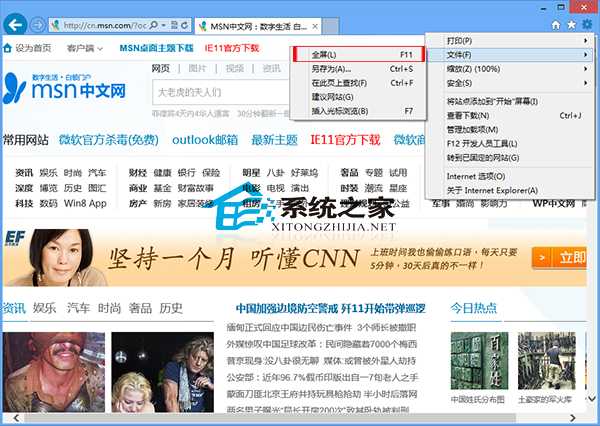This screenshot has height=426, width=600.
Task: Choose 另存为(A)... menu item
Action: tap(359, 69)
